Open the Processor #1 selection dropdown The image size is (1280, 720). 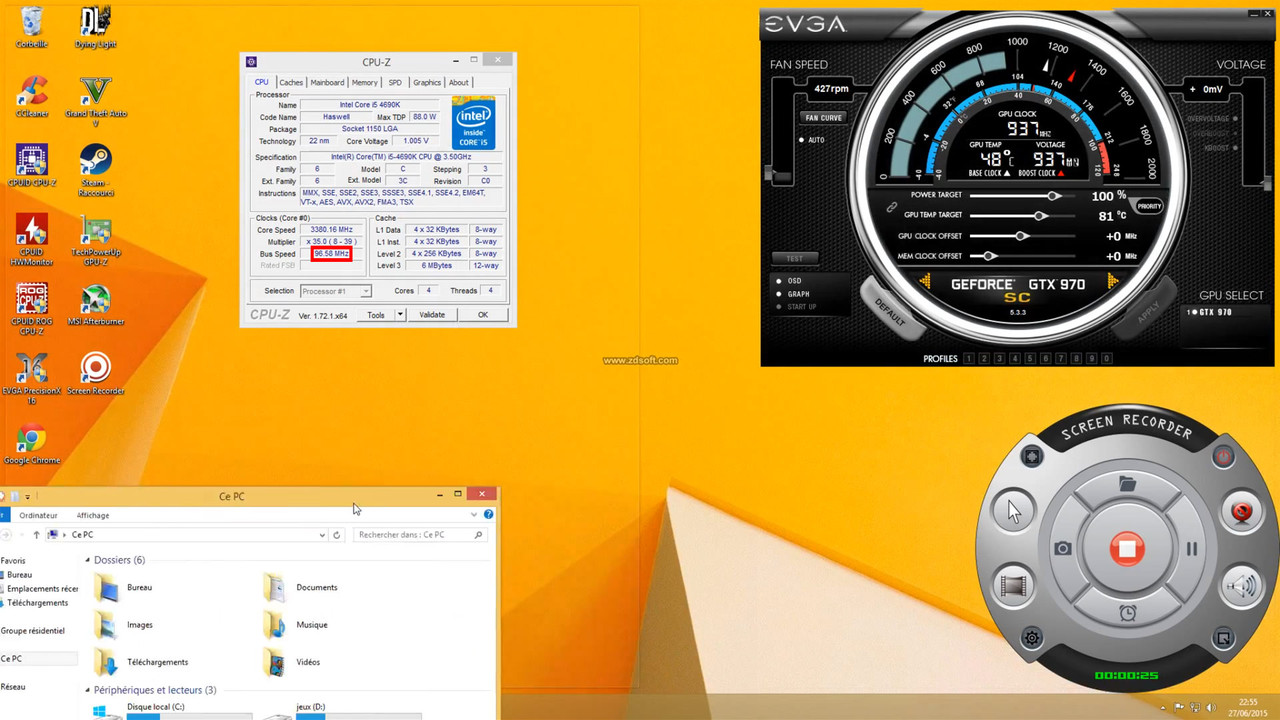335,291
